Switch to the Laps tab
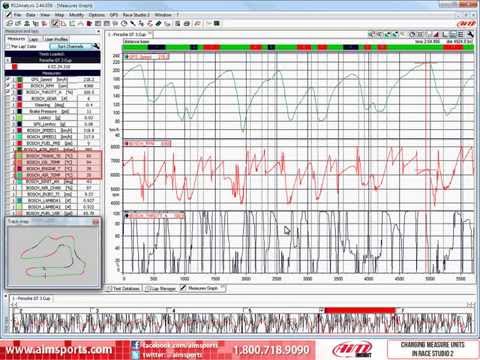This screenshot has height=360, width=480. [x=34, y=39]
